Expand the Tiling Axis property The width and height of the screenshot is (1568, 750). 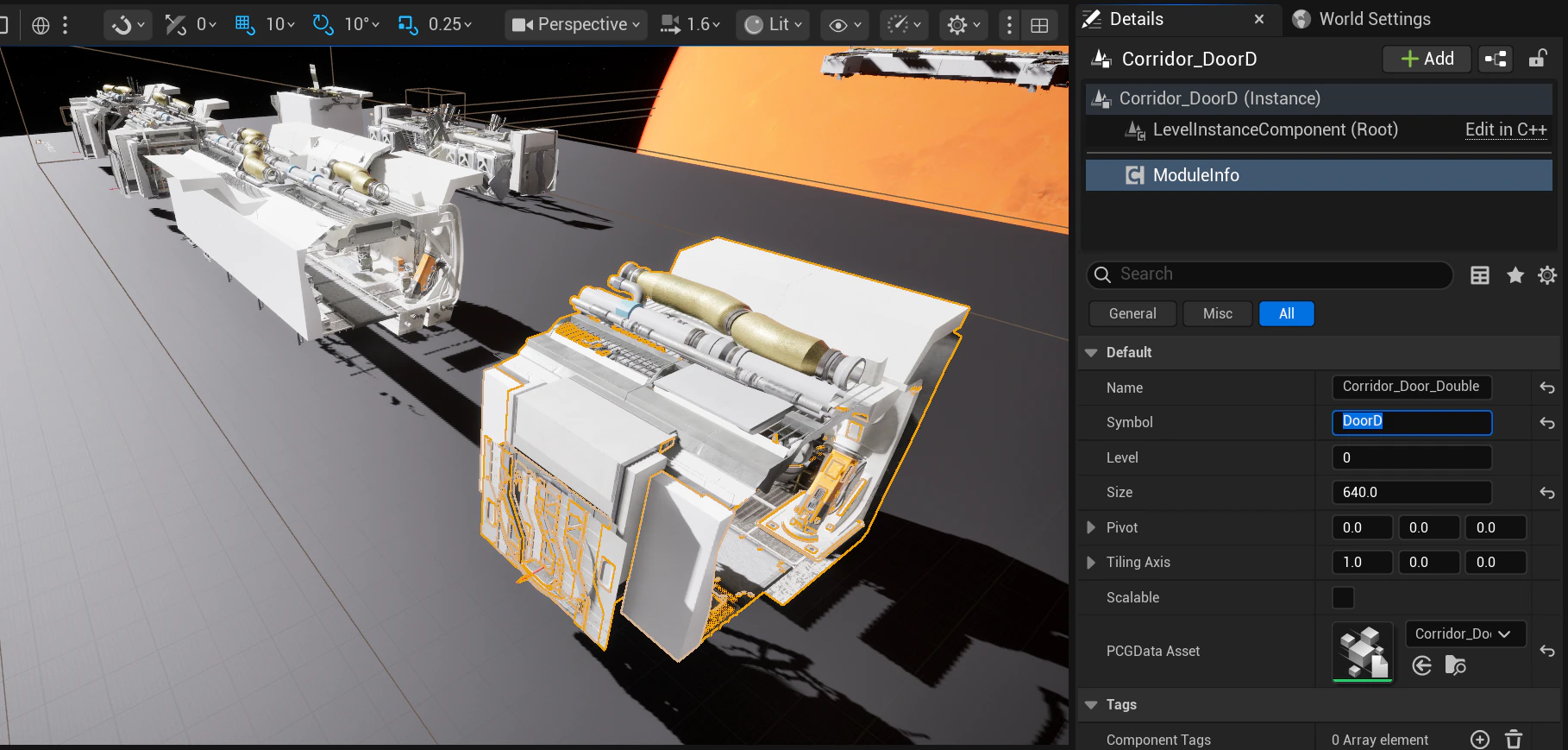[x=1091, y=563]
